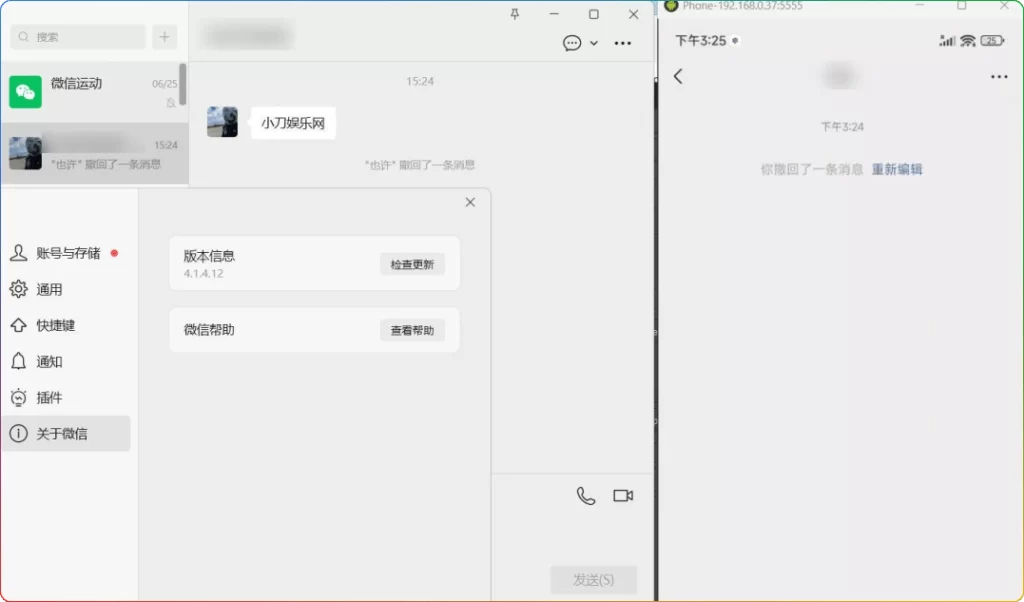Pin the chat window on top
Image resolution: width=1024 pixels, height=602 pixels.
(x=514, y=14)
